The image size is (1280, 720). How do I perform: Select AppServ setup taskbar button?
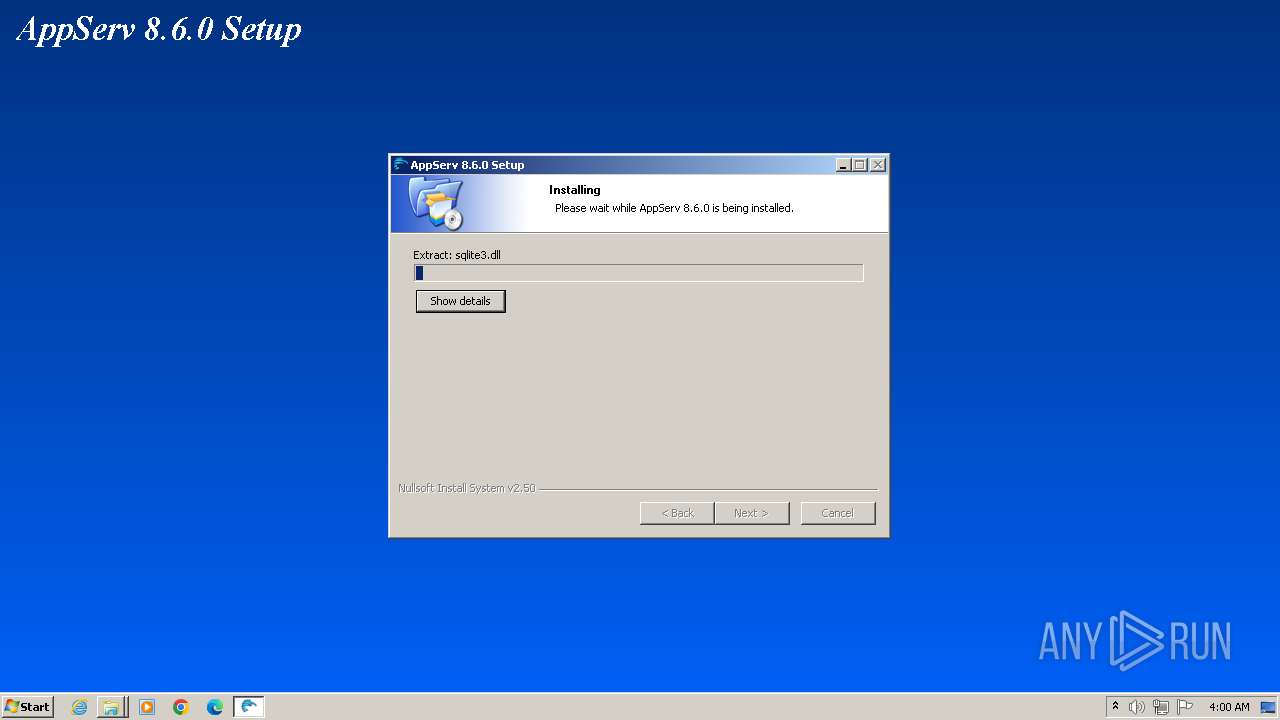[x=249, y=707]
